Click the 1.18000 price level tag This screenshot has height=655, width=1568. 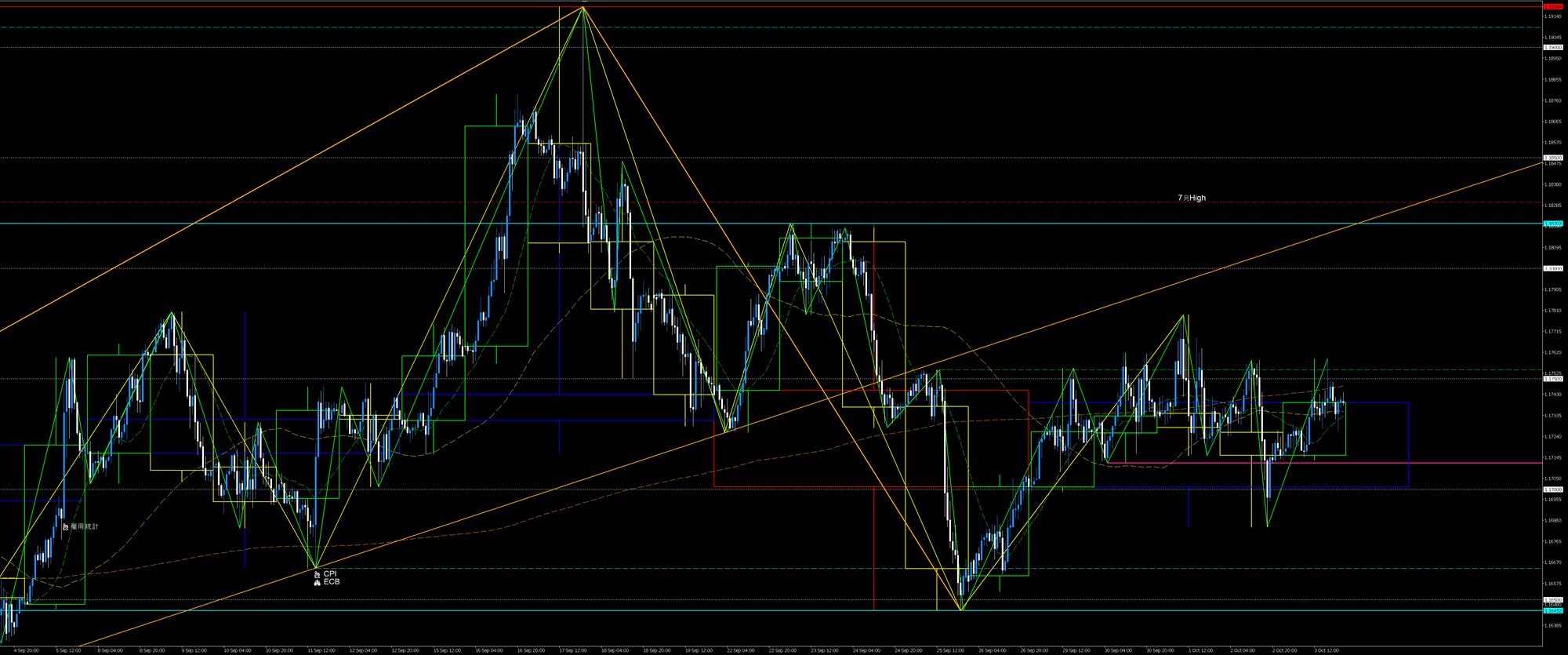[1553, 268]
